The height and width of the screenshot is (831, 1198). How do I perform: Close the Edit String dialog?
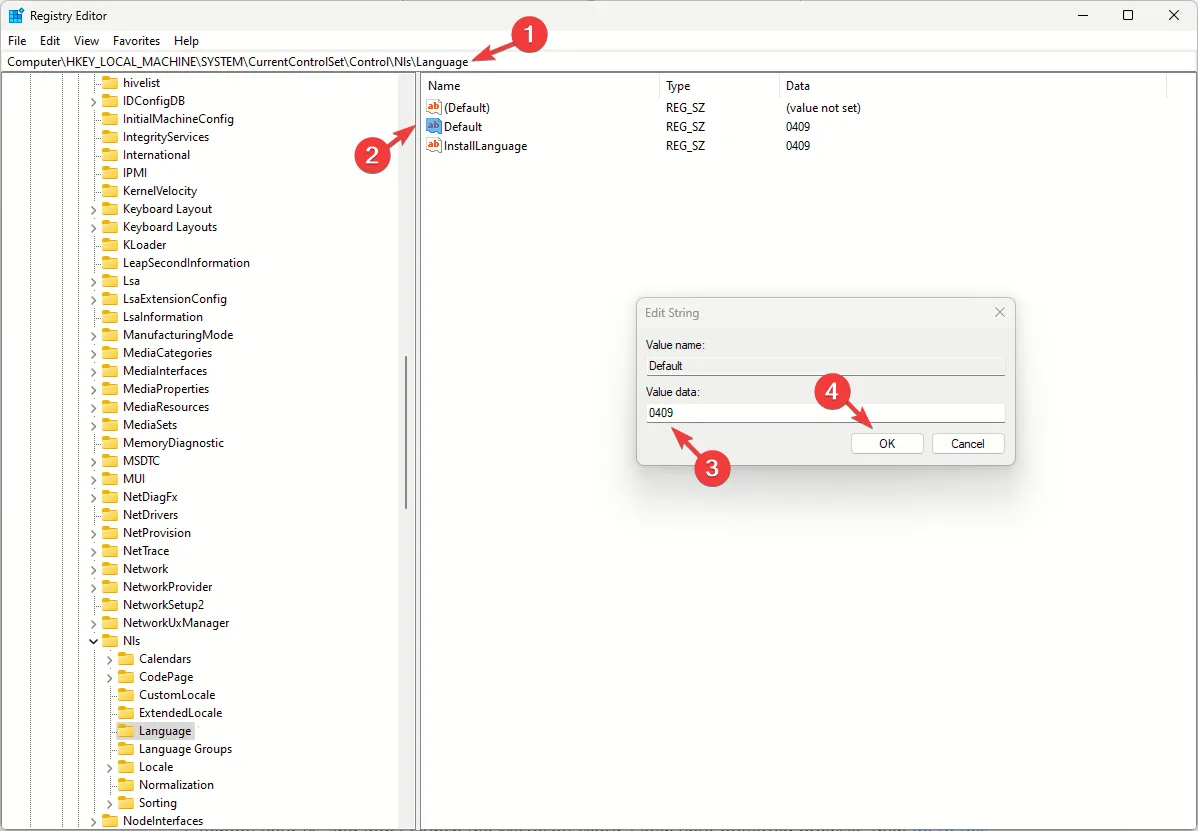999,312
